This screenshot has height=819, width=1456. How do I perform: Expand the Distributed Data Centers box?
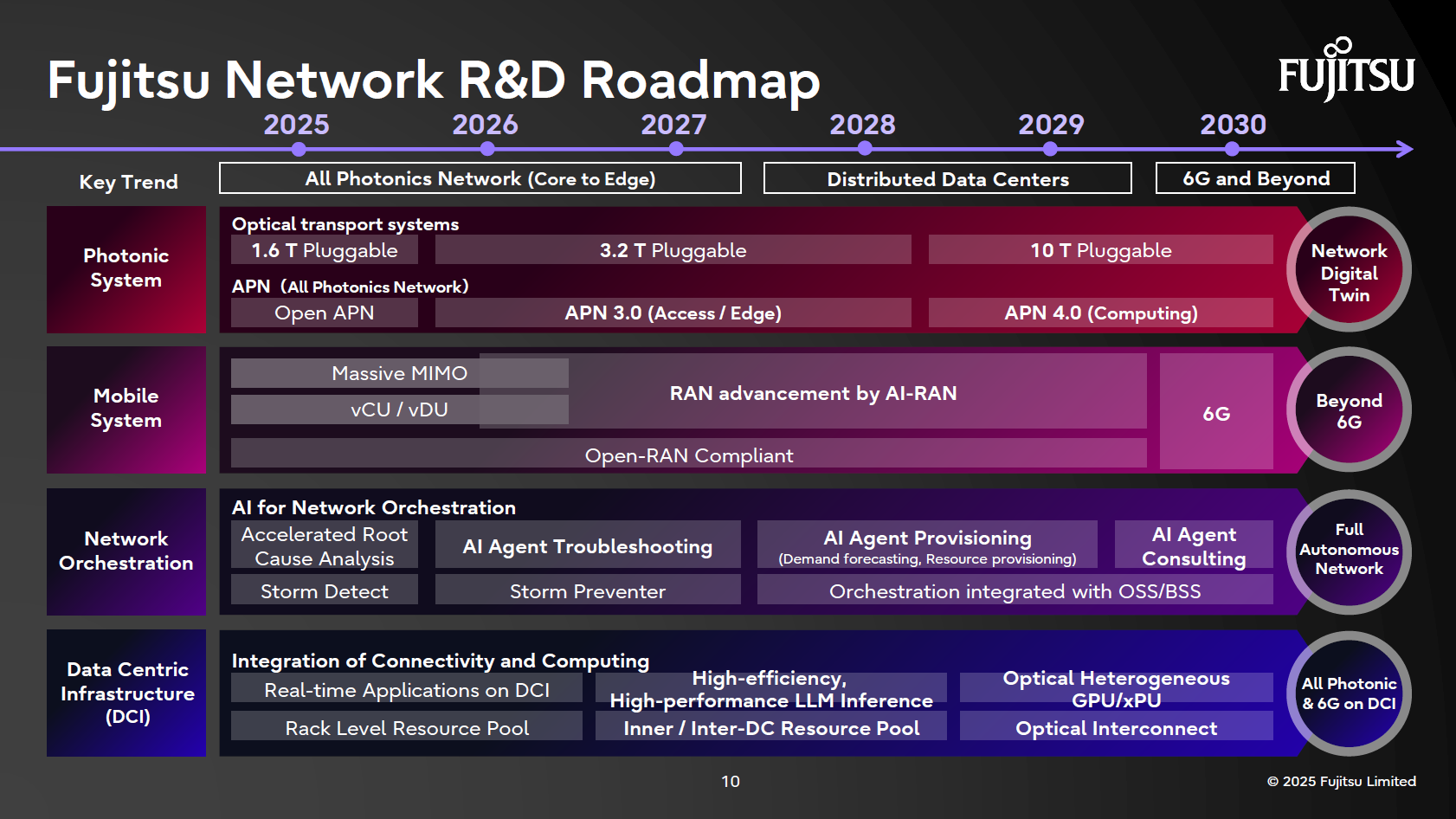[x=947, y=178]
